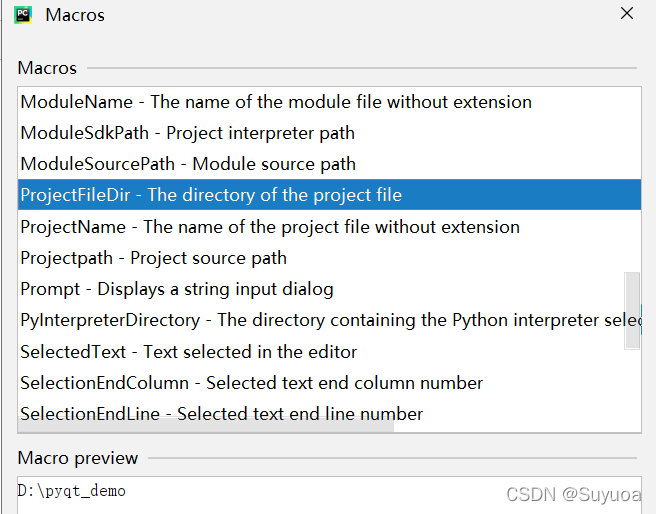Close the Macros dialog
Viewport: 656px width, 514px height.
(x=627, y=14)
